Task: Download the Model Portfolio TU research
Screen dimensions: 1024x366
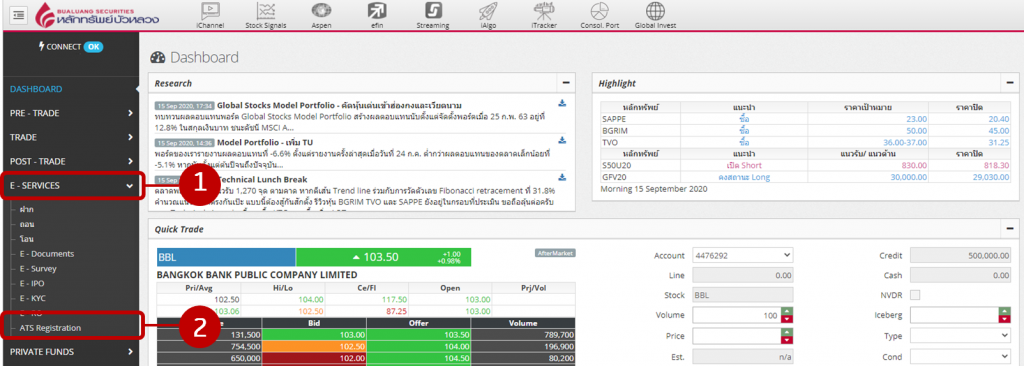Action: [562, 141]
